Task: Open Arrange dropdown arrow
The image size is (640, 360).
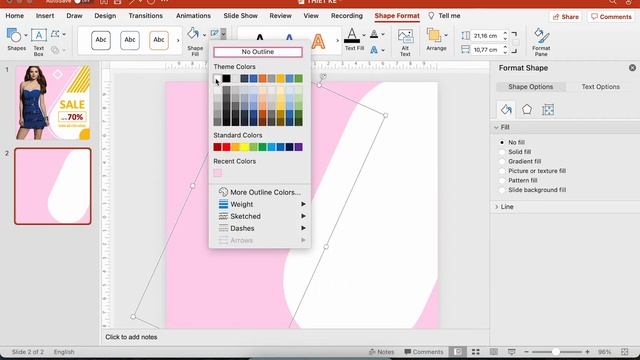Action: [x=446, y=35]
